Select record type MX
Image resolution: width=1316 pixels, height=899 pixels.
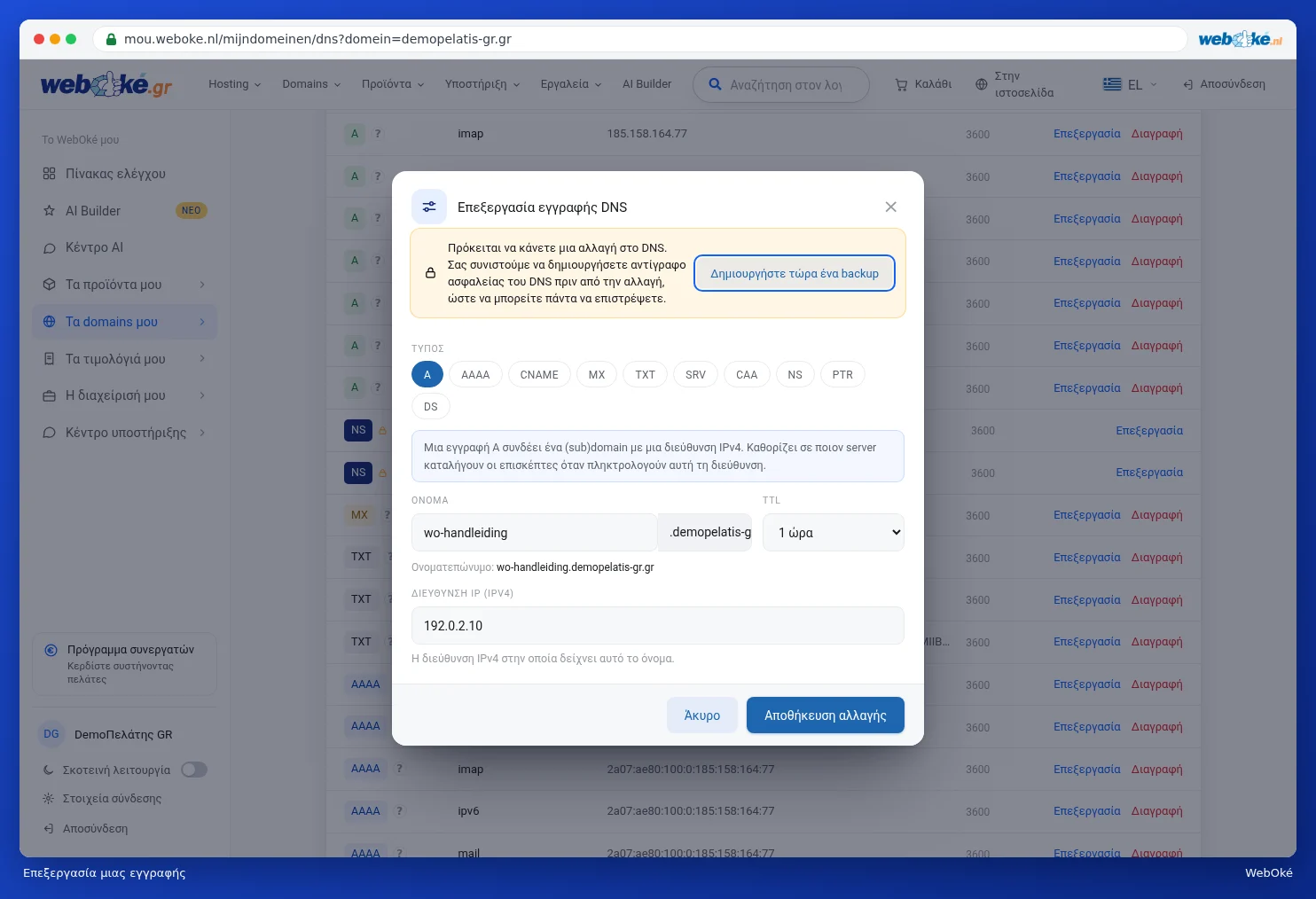[597, 375]
